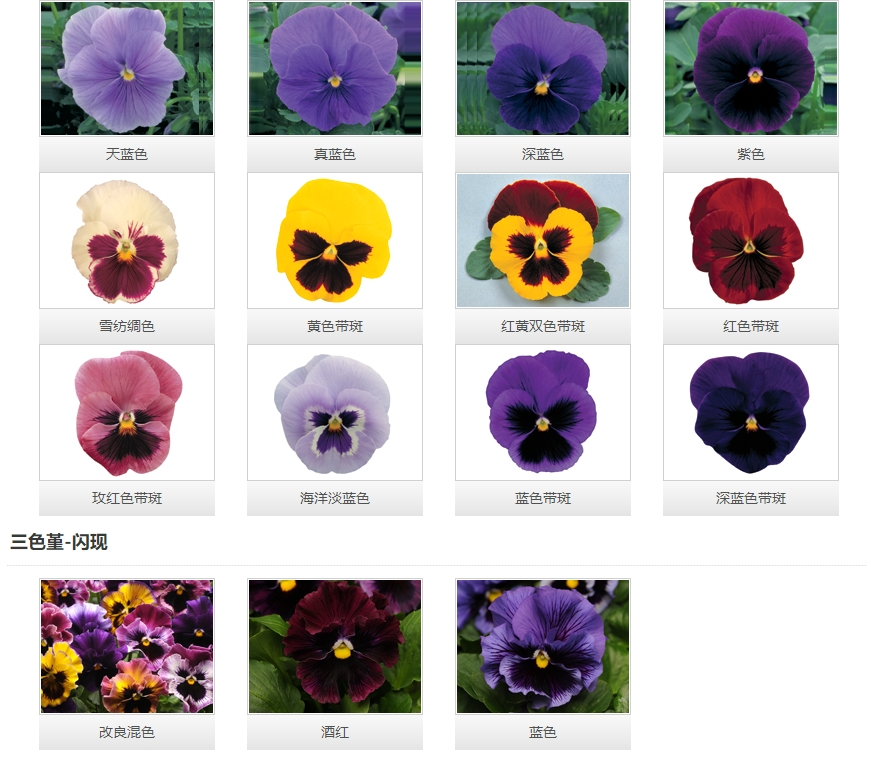Click the 三色堇-闪现 section heading
The width and height of the screenshot is (876, 758).
[59, 542]
